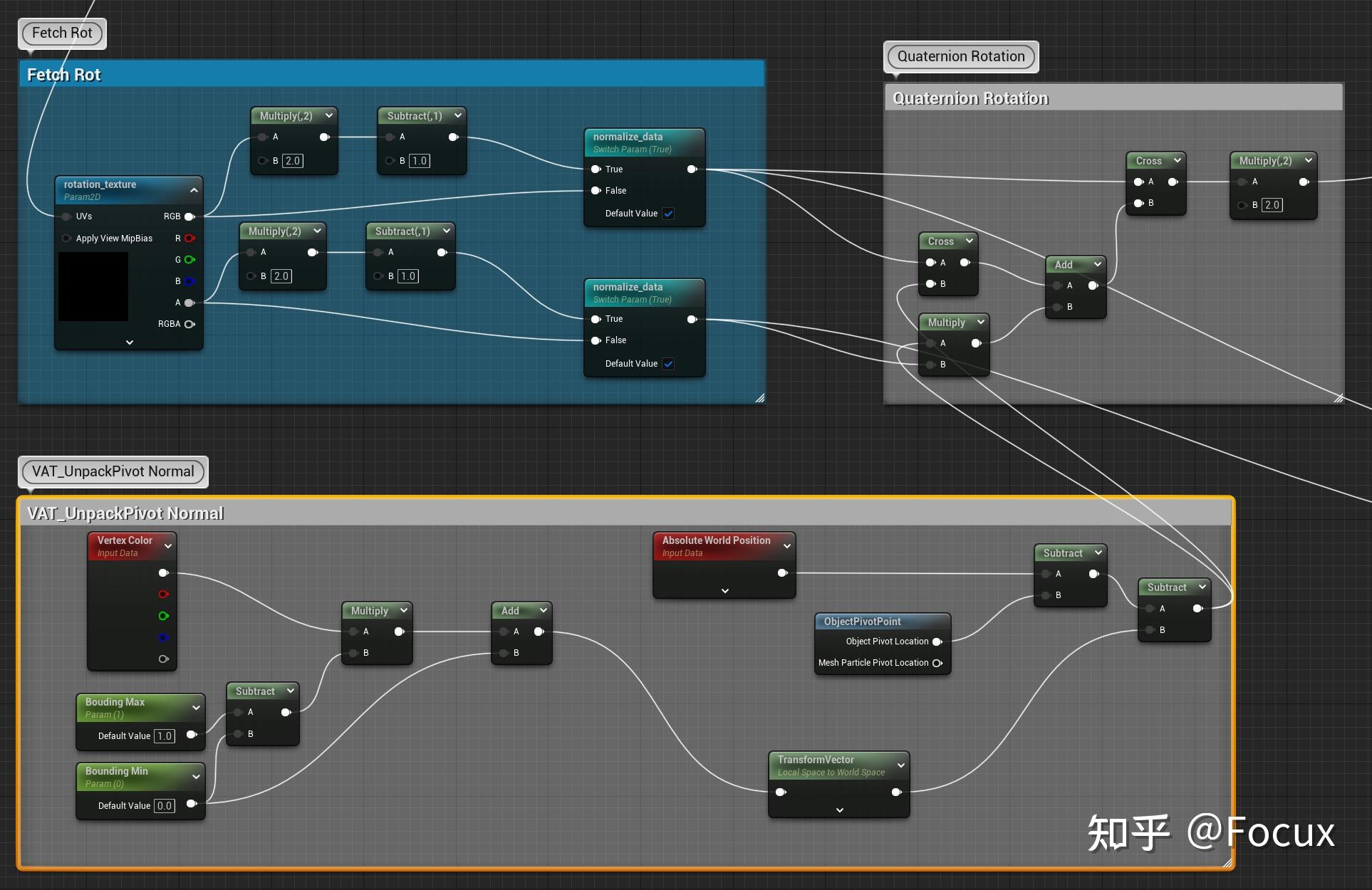Click the black rotation_texture preview thumbnail

click(93, 287)
